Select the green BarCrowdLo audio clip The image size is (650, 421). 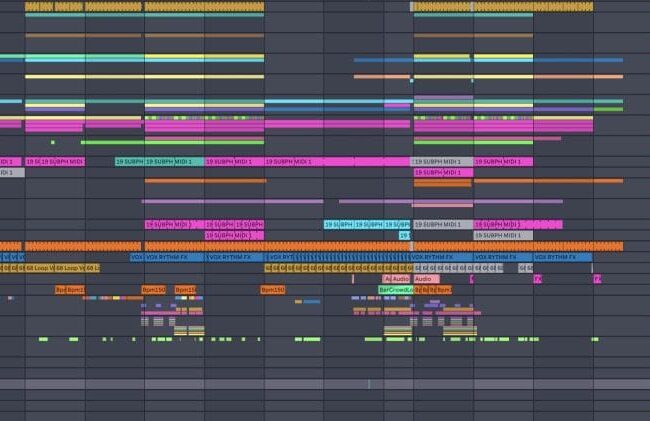tap(398, 290)
